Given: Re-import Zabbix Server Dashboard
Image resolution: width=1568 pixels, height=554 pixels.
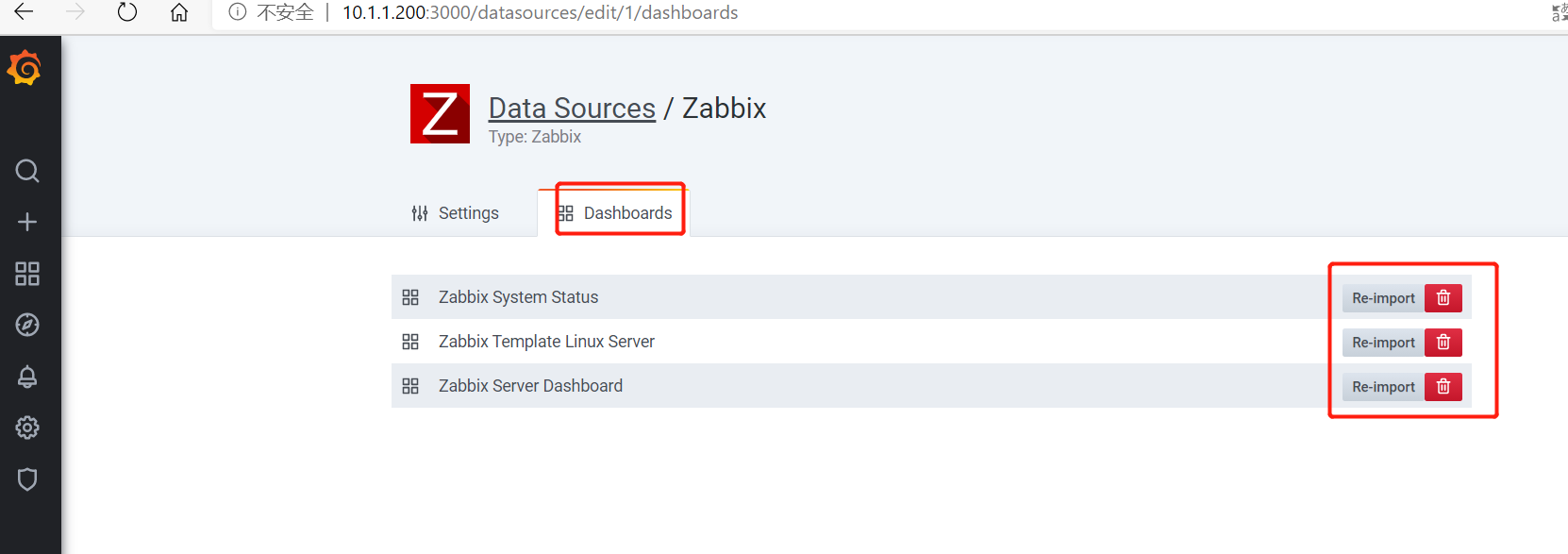Looking at the screenshot, I should click(1383, 387).
